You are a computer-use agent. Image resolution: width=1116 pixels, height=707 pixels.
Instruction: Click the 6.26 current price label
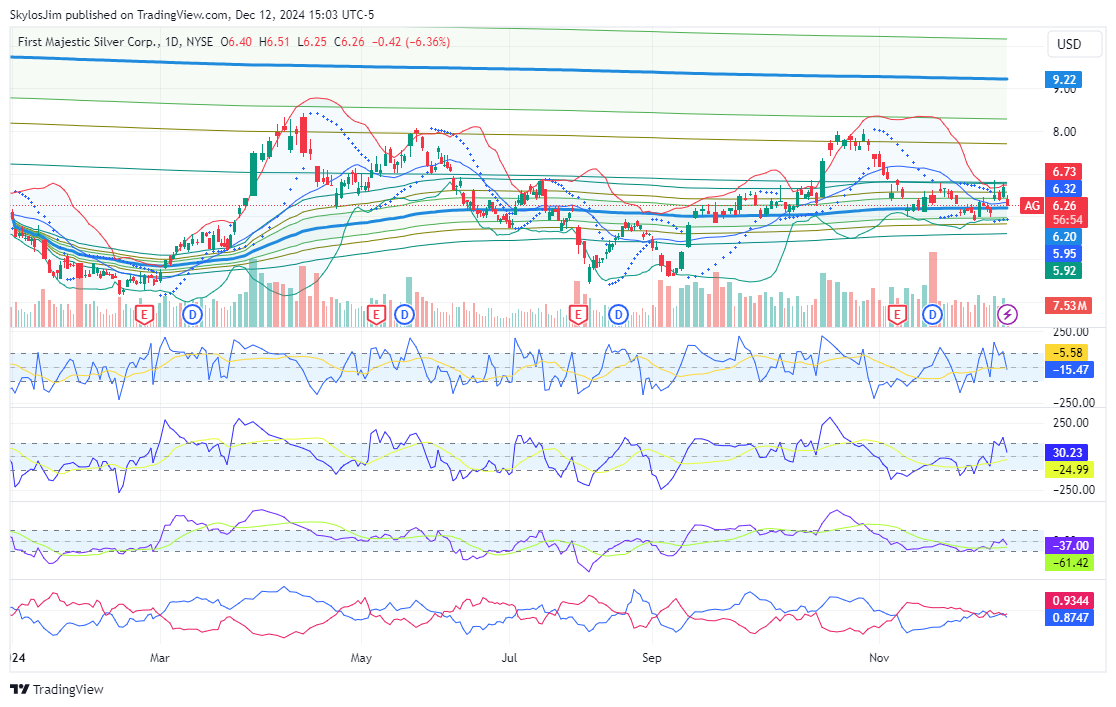[x=1065, y=206]
